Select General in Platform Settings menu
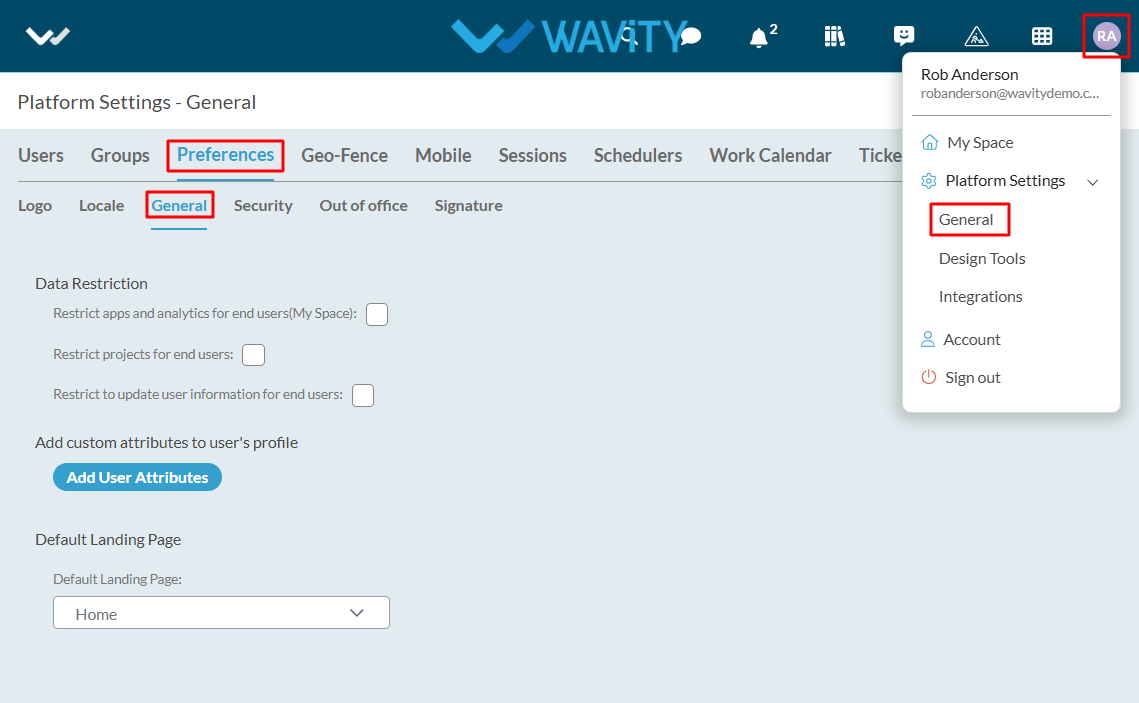This screenshot has height=703, width=1139. pos(965,219)
